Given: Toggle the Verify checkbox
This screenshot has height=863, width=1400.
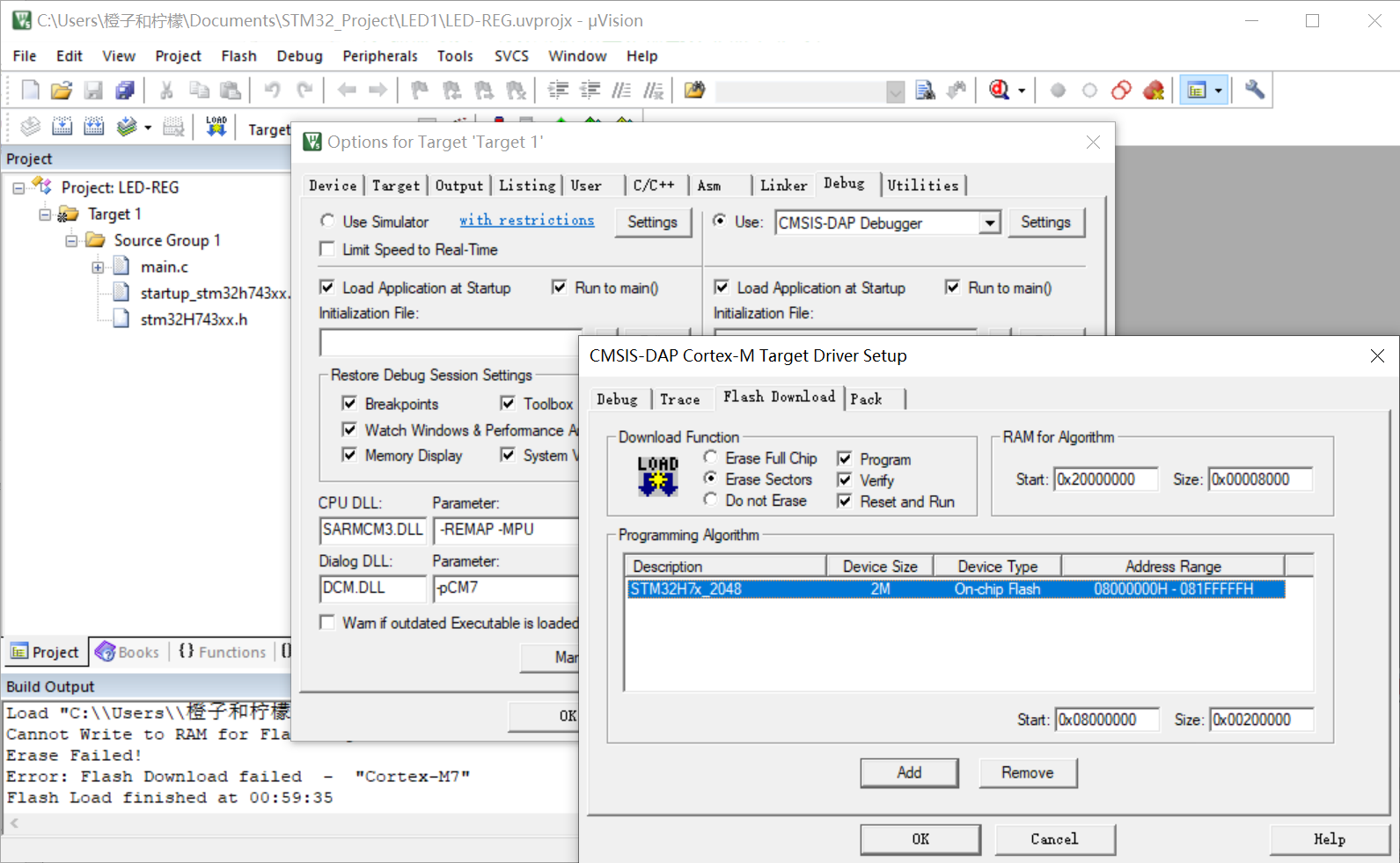Looking at the screenshot, I should (x=845, y=479).
